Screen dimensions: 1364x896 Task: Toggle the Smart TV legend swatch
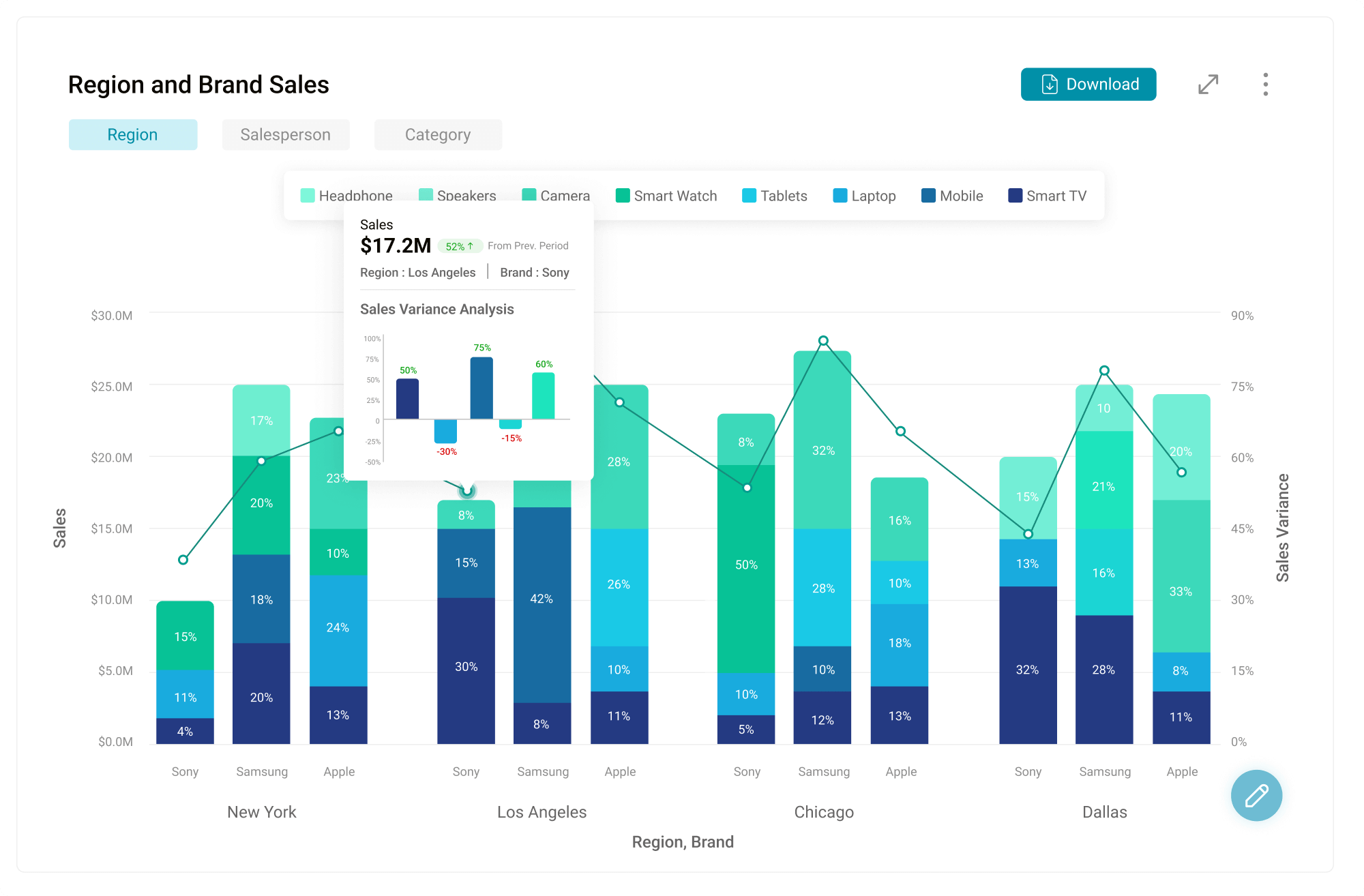pos(1015,196)
